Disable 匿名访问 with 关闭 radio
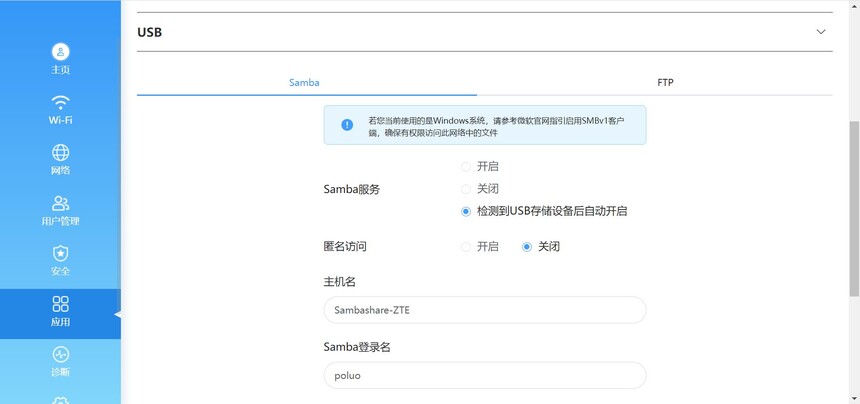The height and width of the screenshot is (404, 860). (527, 247)
